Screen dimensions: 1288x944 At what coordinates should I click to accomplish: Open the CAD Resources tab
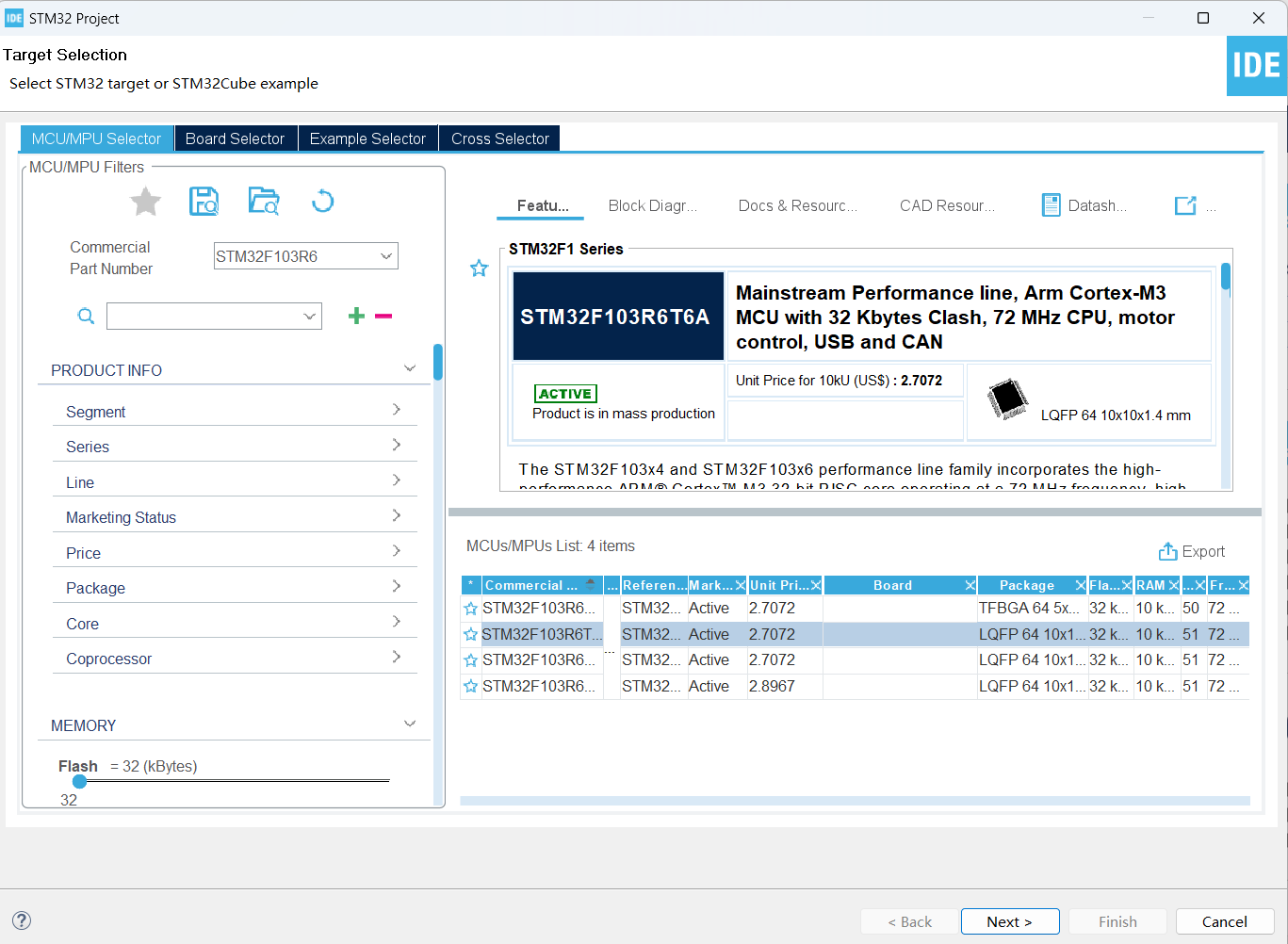pyautogui.click(x=947, y=205)
